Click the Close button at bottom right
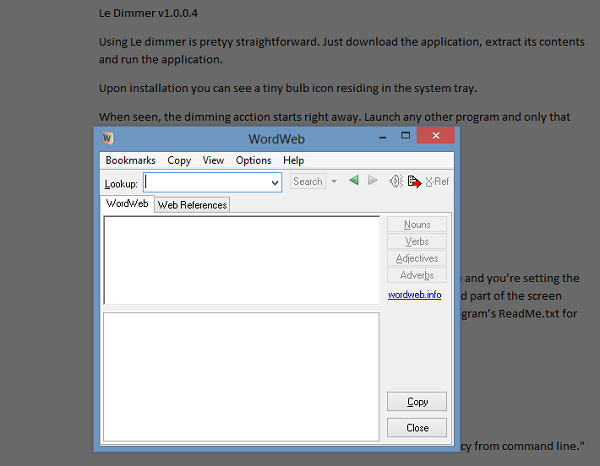This screenshot has width=600, height=466. pos(417,428)
